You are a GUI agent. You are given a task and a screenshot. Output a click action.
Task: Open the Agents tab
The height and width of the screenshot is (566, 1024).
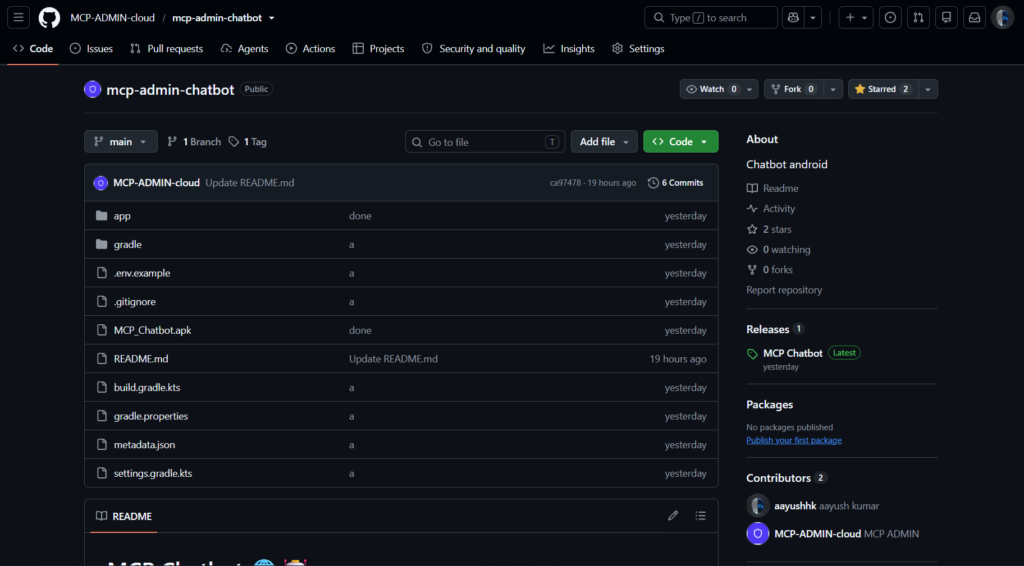[x=245, y=48]
